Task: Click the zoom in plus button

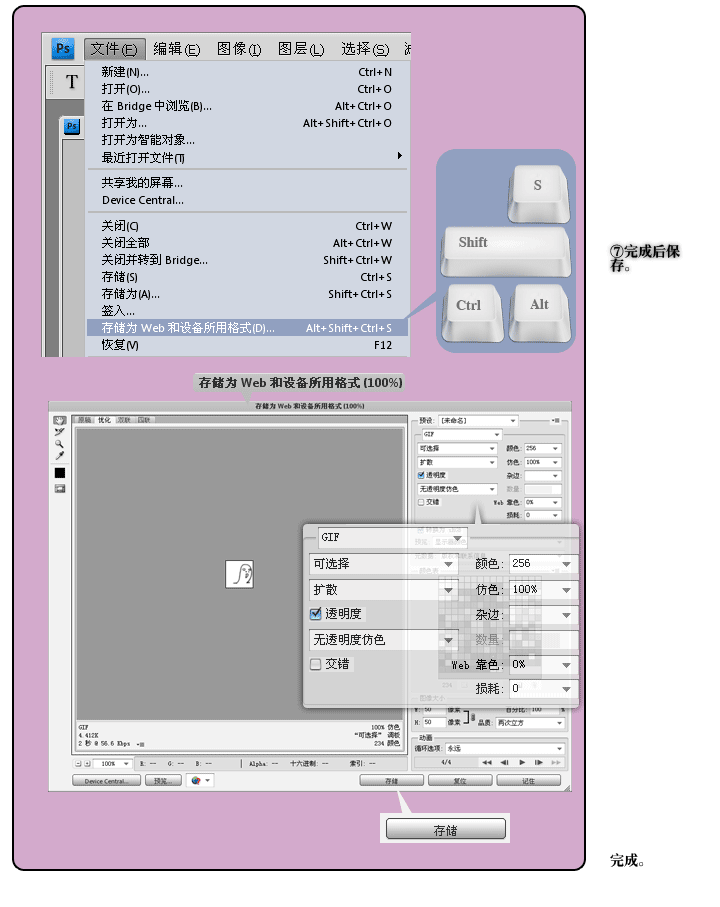Action: click(x=87, y=764)
